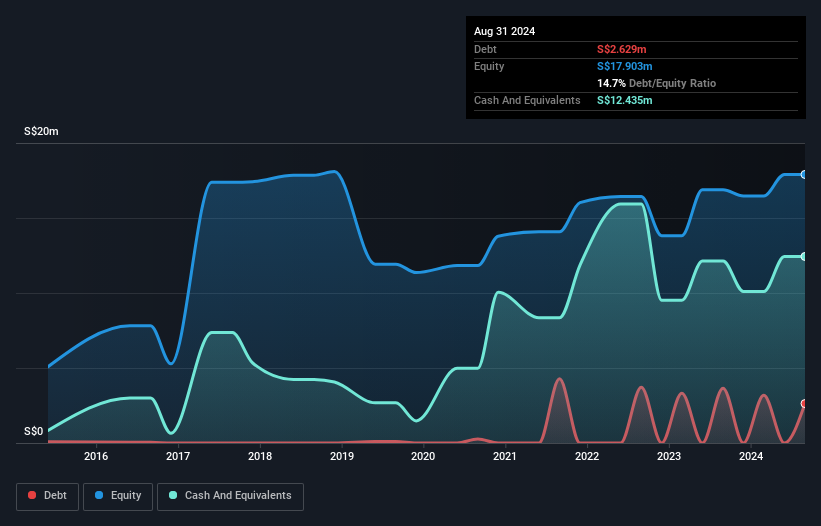Click the 2024 x-axis label
Viewport: 821px width, 526px height.
point(751,456)
